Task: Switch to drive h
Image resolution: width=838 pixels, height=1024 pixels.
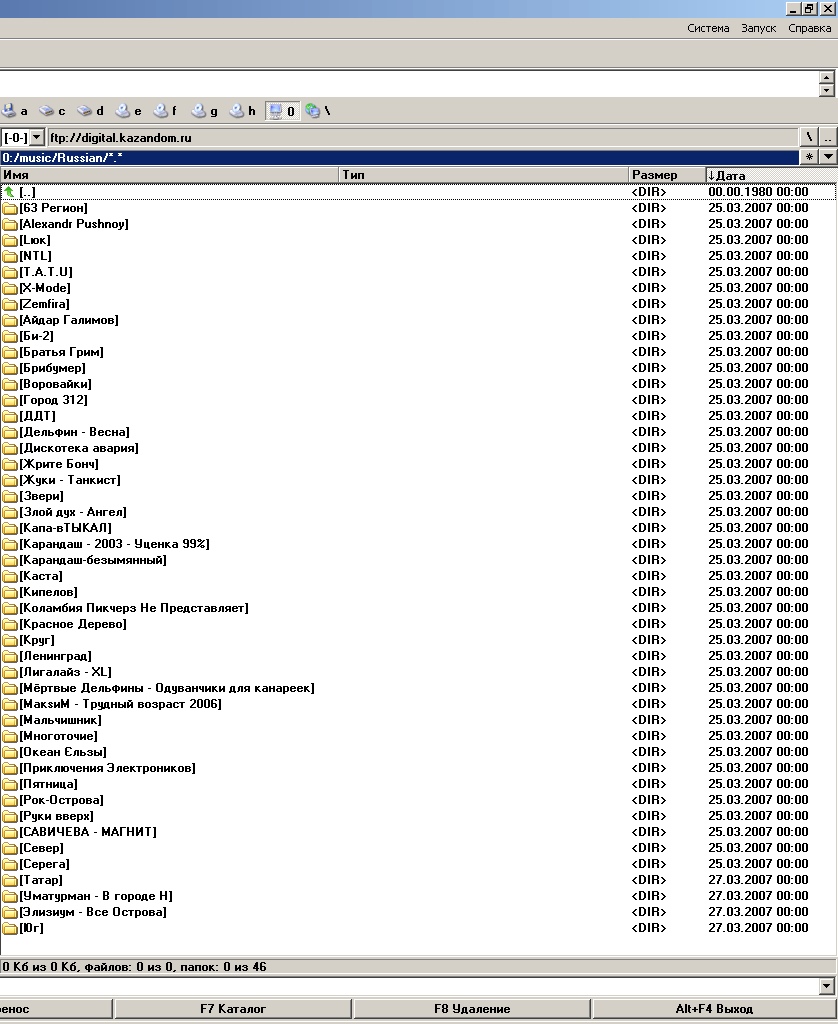Action: (242, 111)
